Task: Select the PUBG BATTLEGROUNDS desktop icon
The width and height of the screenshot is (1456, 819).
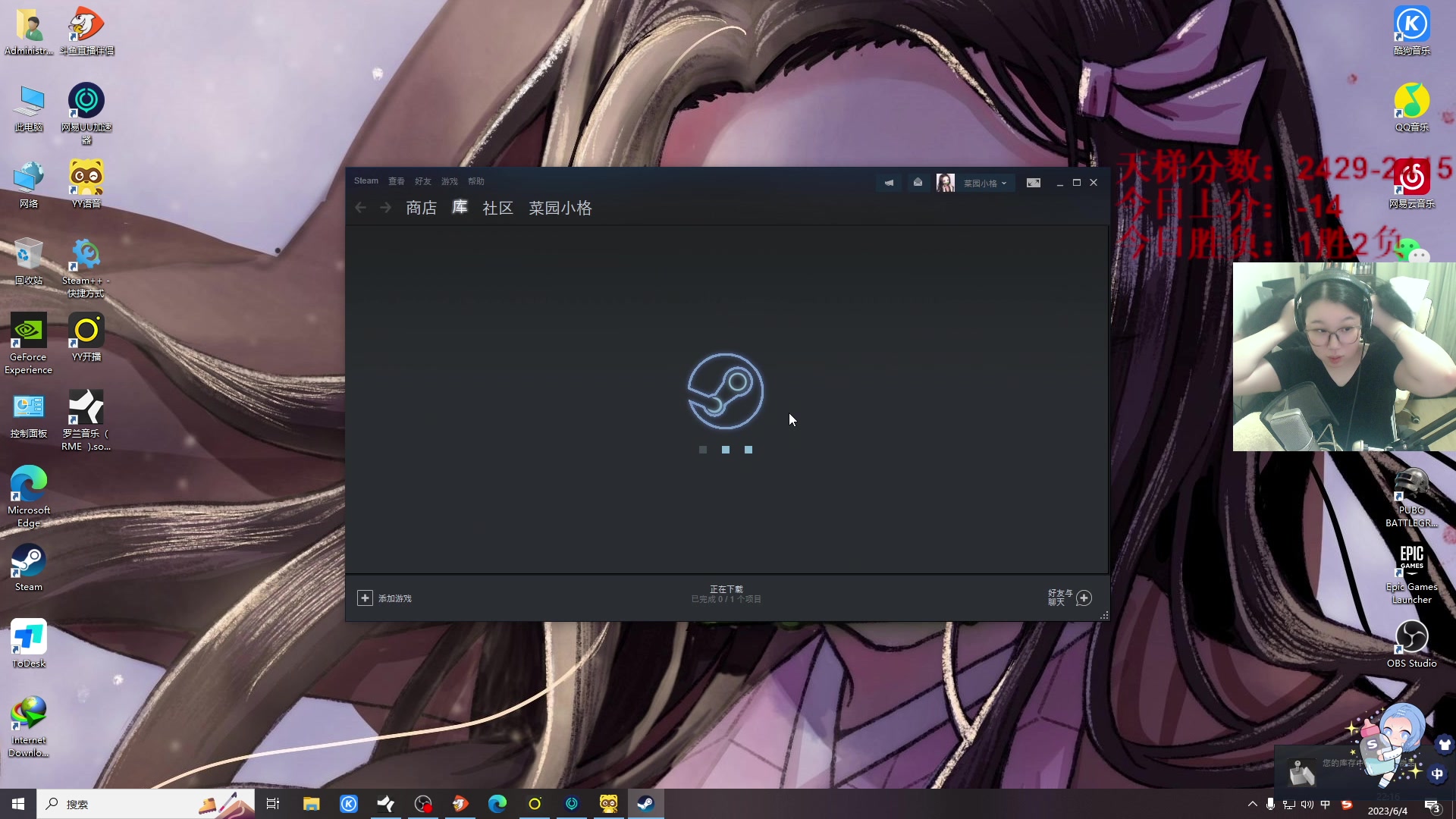Action: click(x=1412, y=497)
